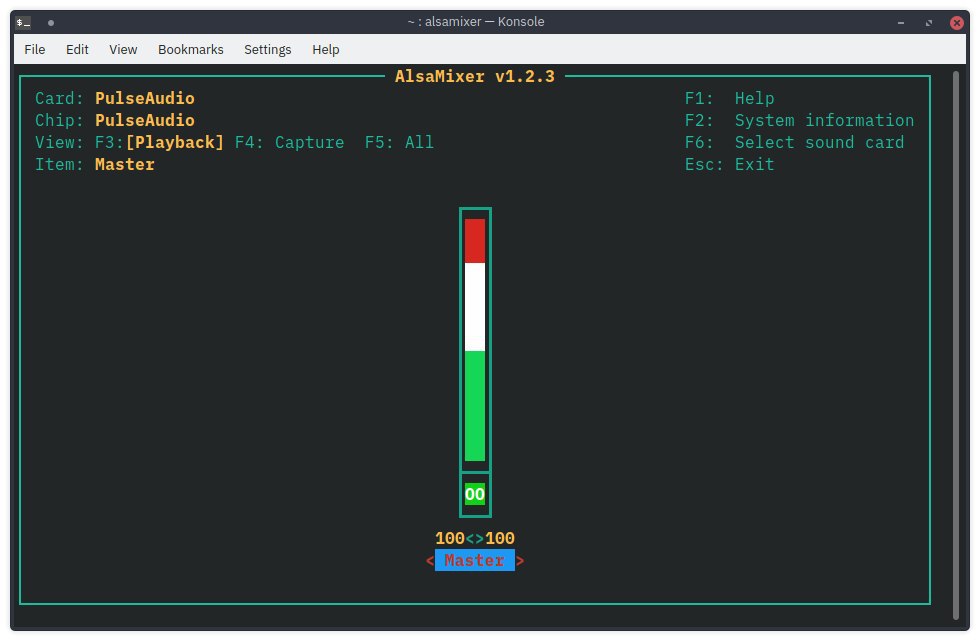Screen dimensions: 980x641
Task: Click the pin dot icon in title bar
Action: coord(51,22)
